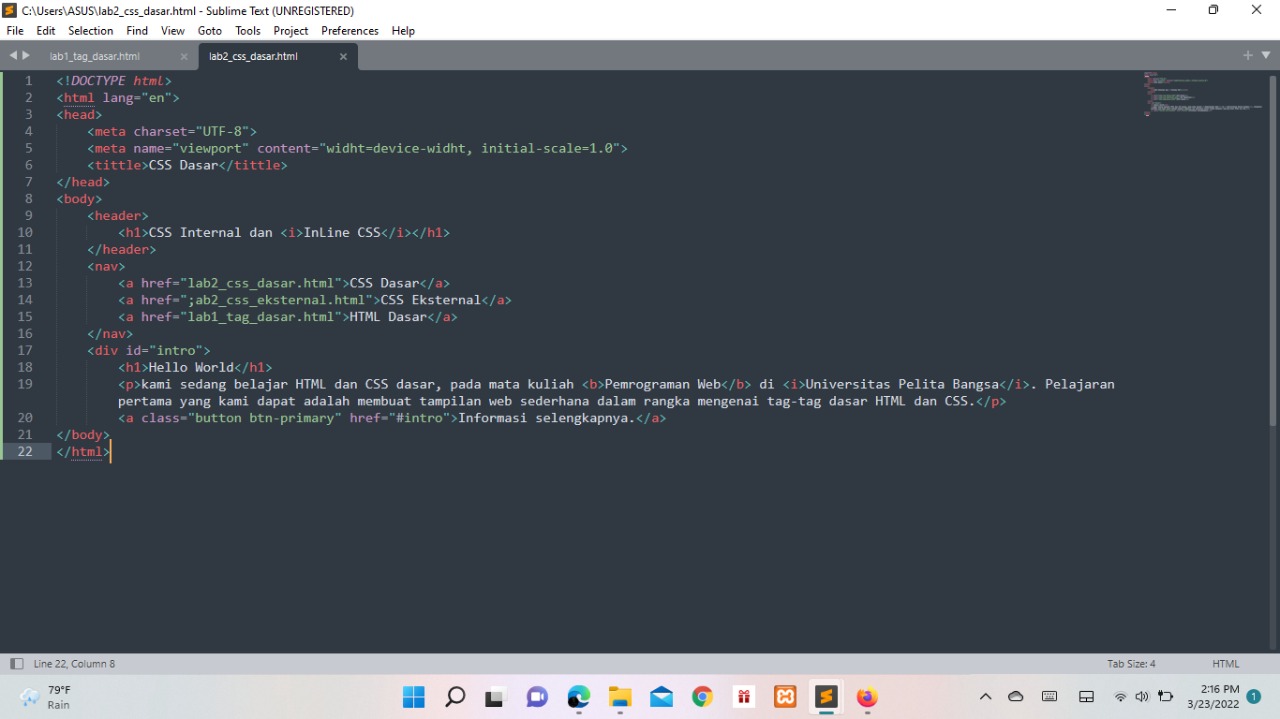Screen dimensions: 1280x719
Task: Toggle the side bar status icon
Action: (16, 664)
